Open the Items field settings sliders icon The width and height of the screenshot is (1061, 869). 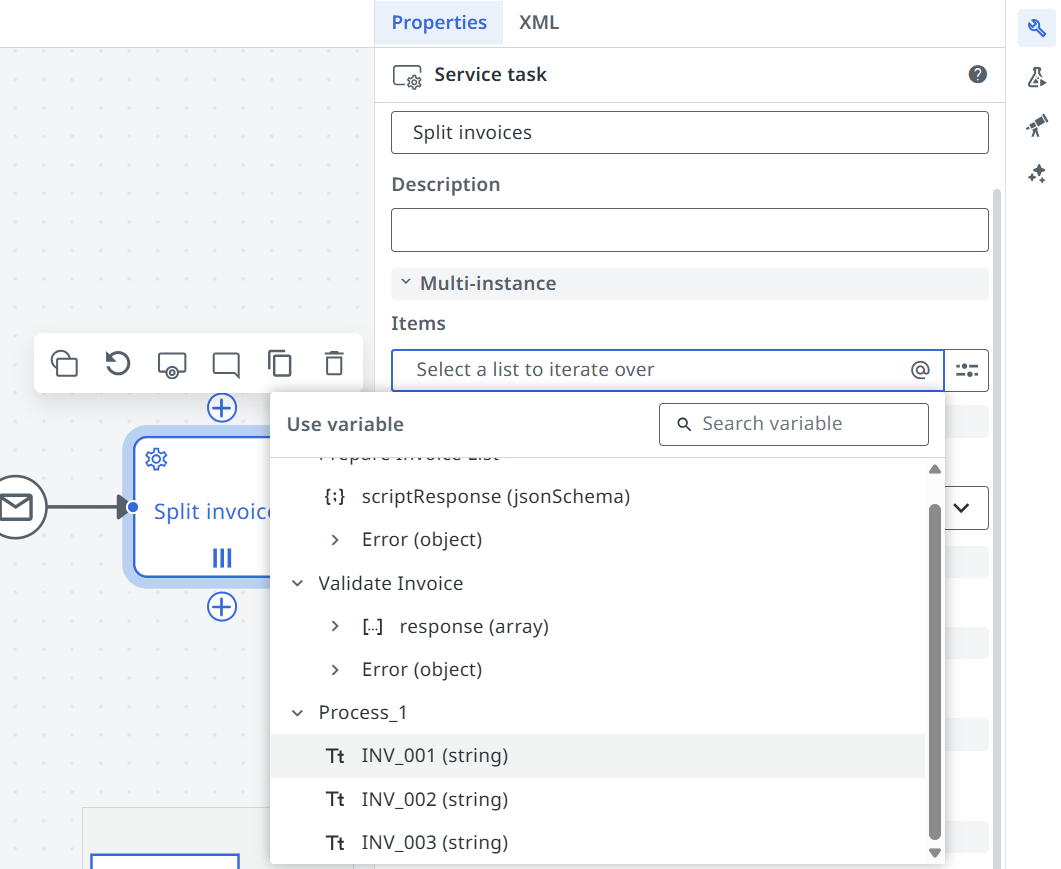(966, 370)
